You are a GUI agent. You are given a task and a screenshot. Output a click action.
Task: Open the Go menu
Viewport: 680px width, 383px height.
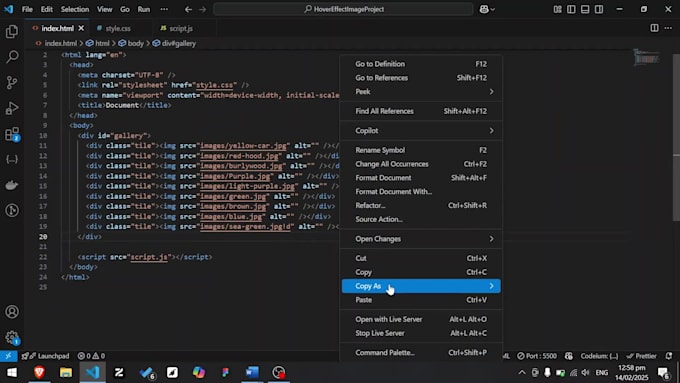pyautogui.click(x=124, y=9)
